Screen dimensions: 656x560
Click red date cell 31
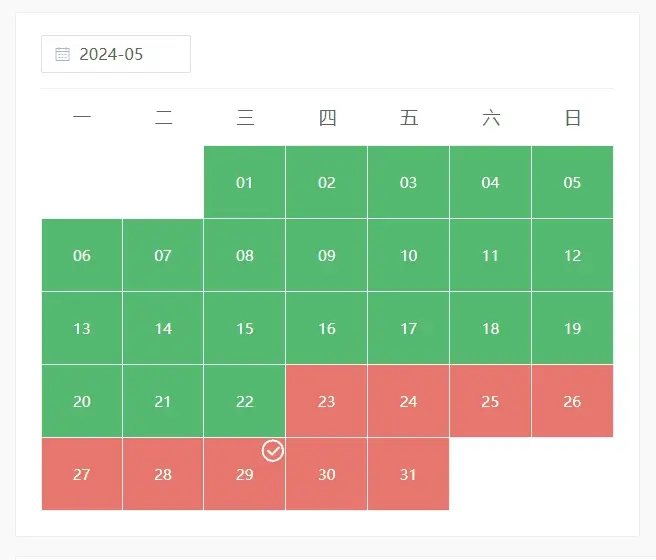click(408, 474)
